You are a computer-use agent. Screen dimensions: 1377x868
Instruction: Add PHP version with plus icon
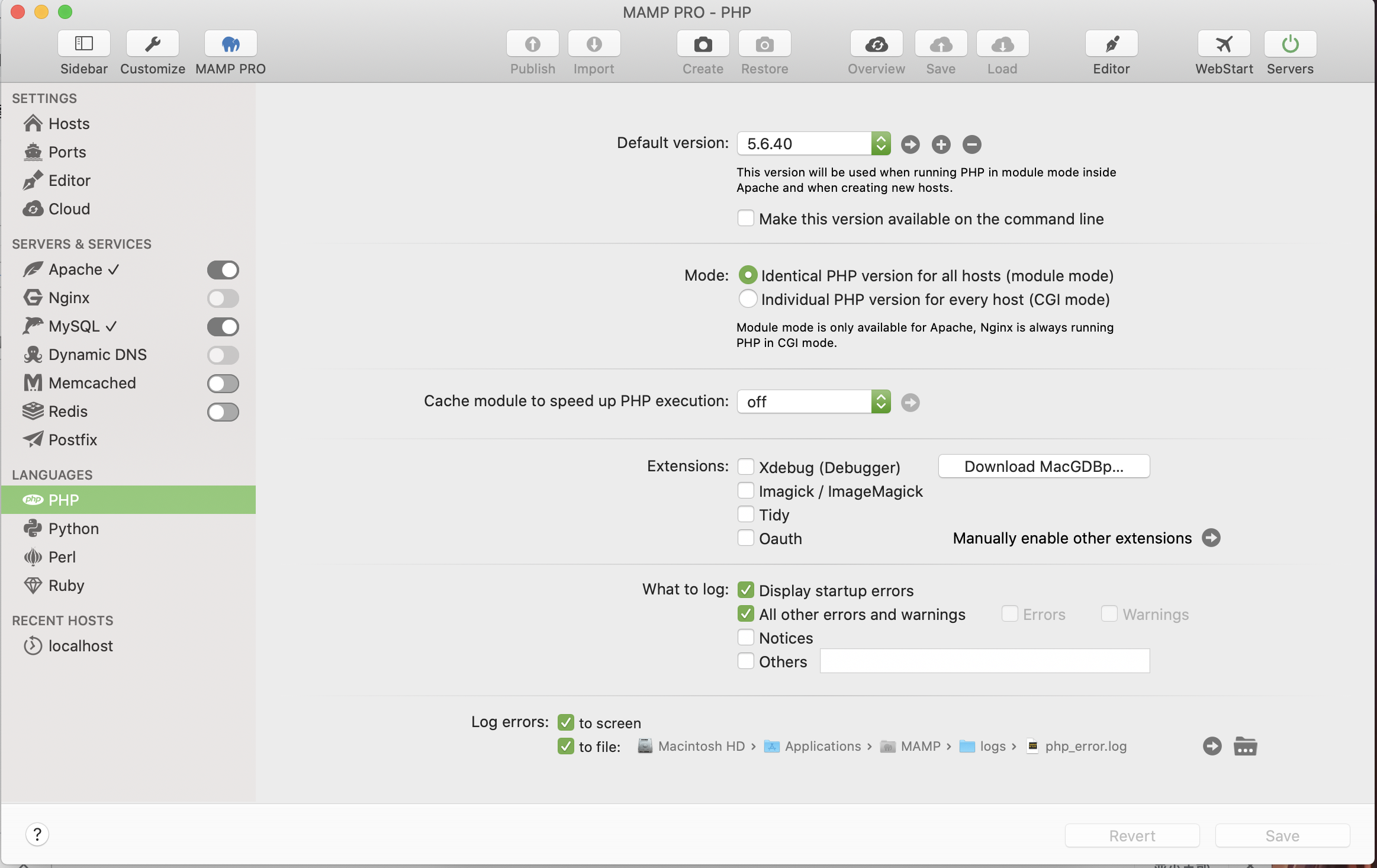click(941, 144)
